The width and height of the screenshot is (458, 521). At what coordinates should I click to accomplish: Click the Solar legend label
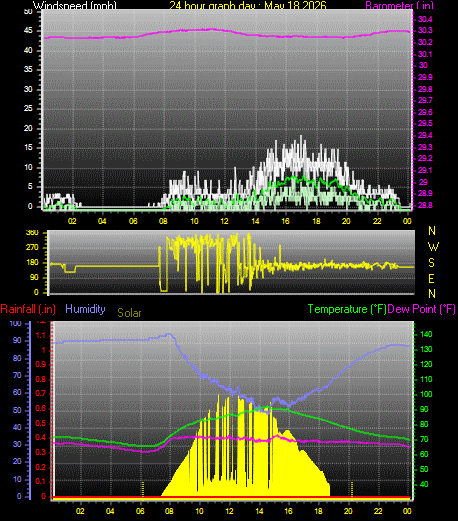click(x=129, y=313)
